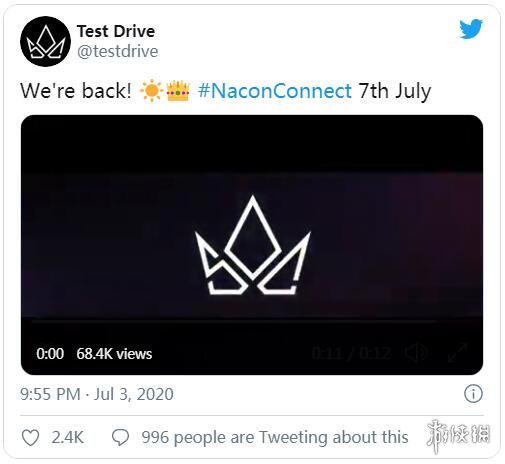Click the 0:00 video time indicator

[50, 354]
